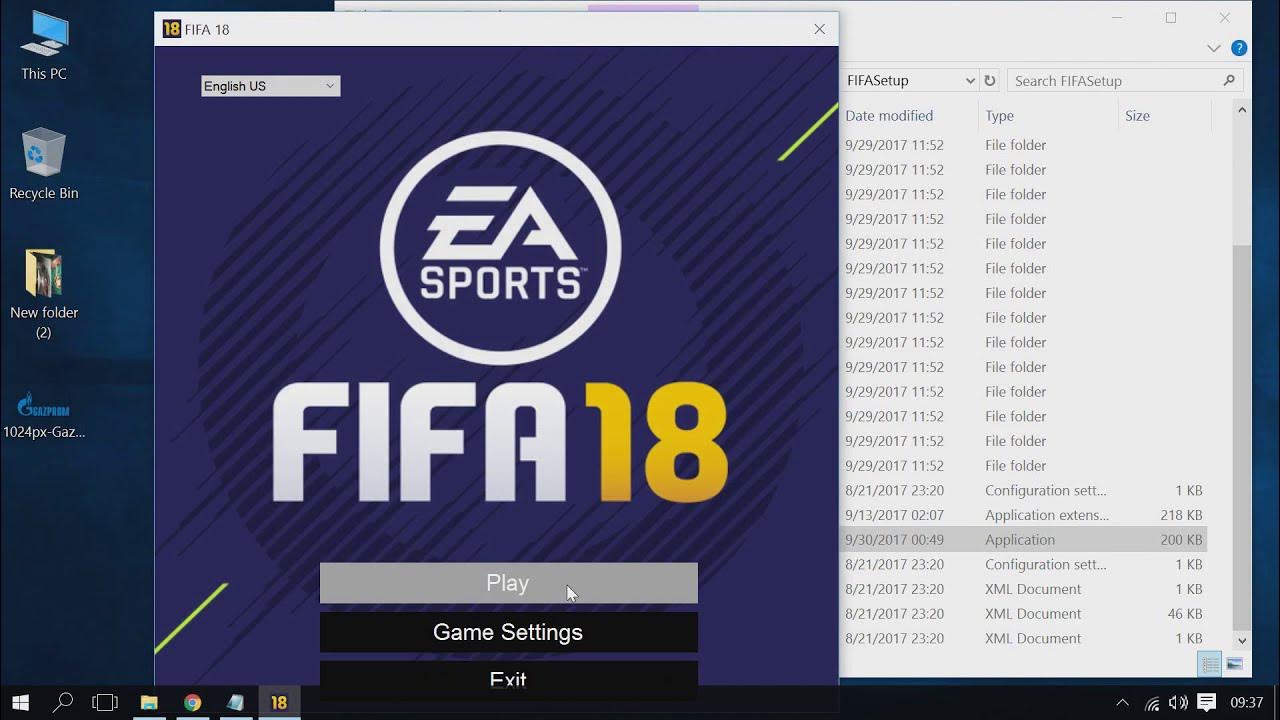The height and width of the screenshot is (720, 1280).
Task: Switch Explorer to details view
Action: coord(1210,664)
